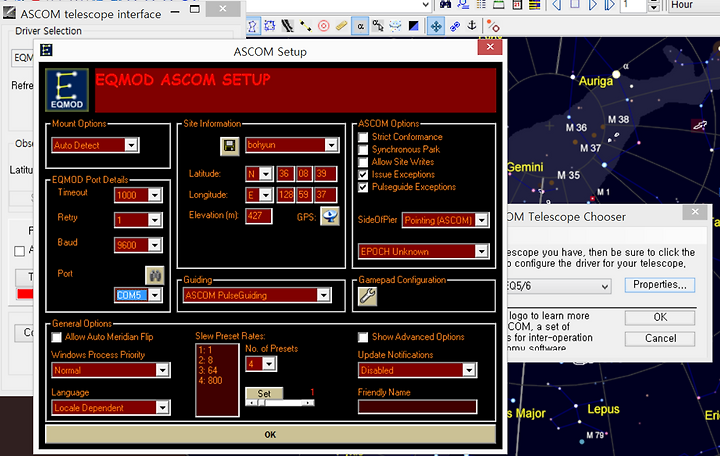Step time backward with the left arrow

tap(557, 5)
